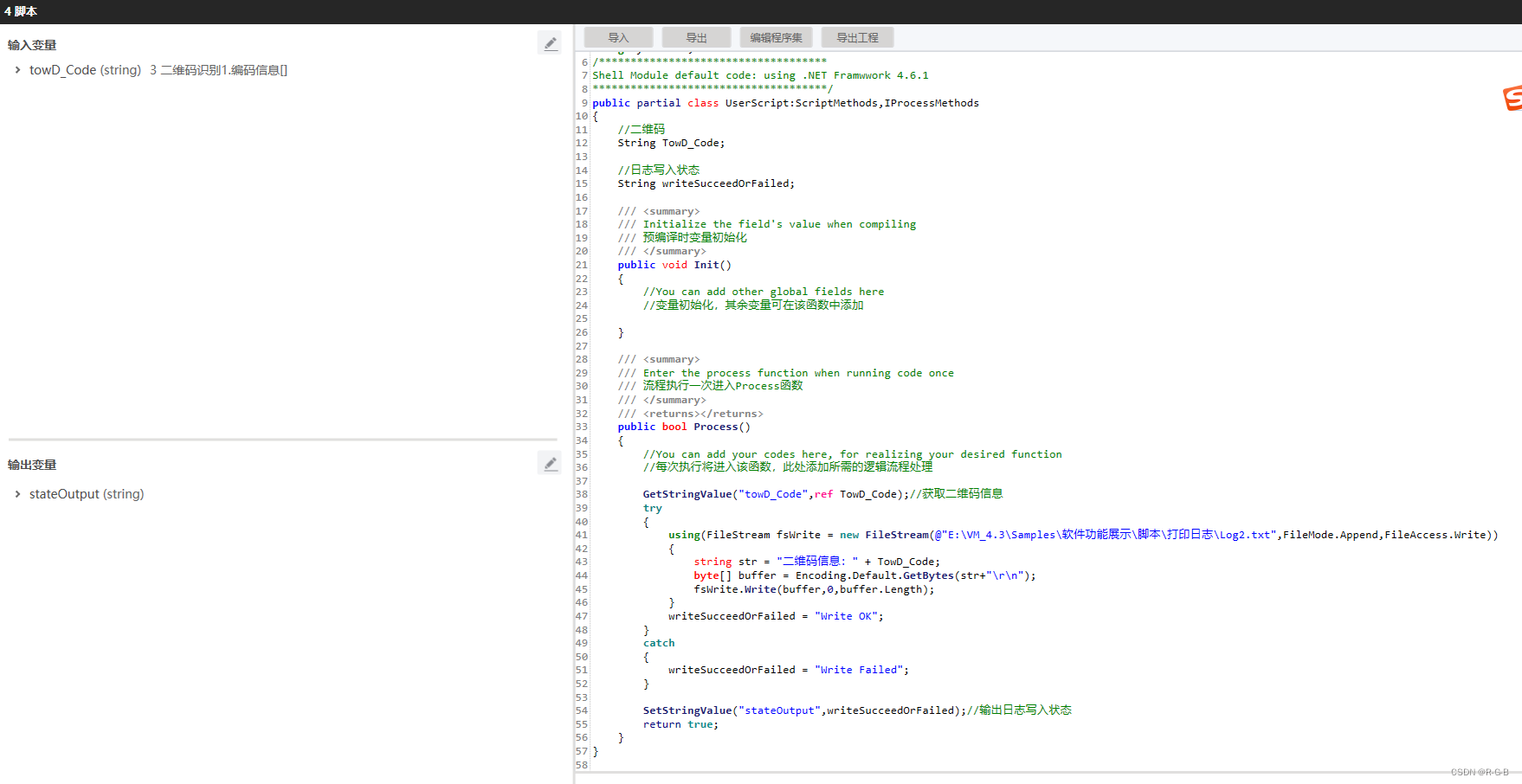
Task: Click the 'Write OK' assignment line
Action: pos(776,616)
